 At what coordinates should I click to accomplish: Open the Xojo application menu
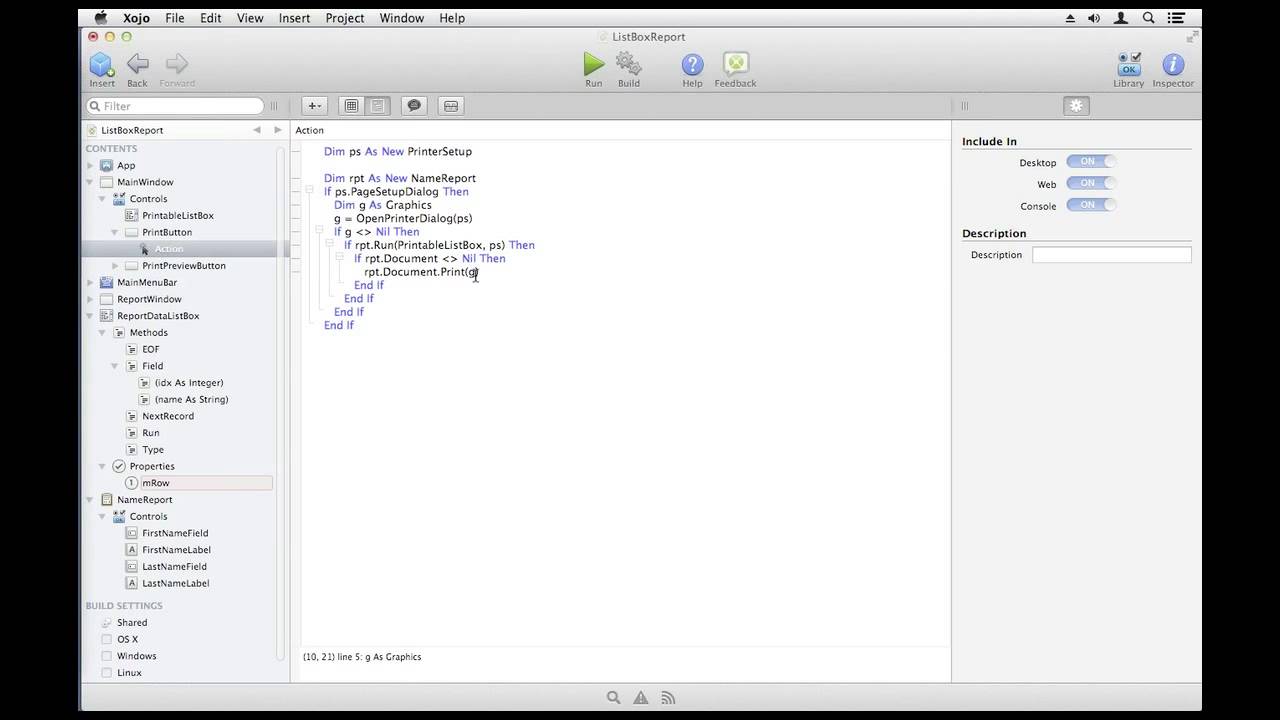point(136,18)
